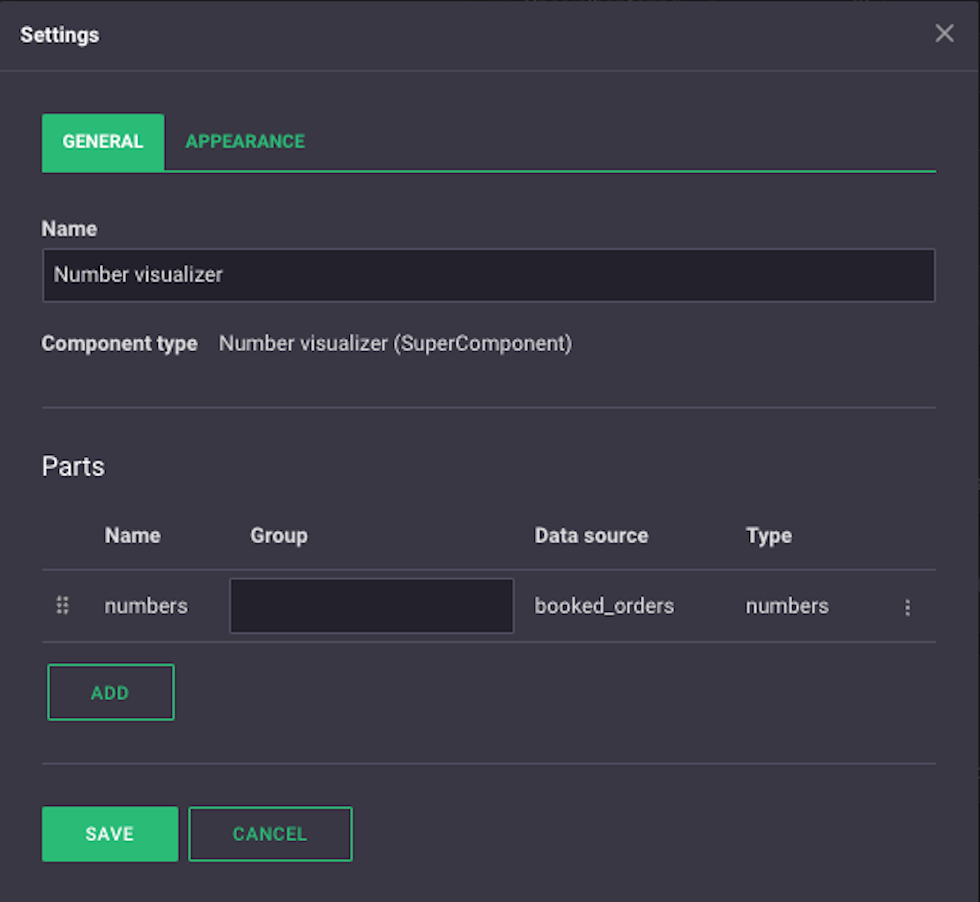The width and height of the screenshot is (980, 902).
Task: Click the numbers type cell
Action: (x=787, y=606)
